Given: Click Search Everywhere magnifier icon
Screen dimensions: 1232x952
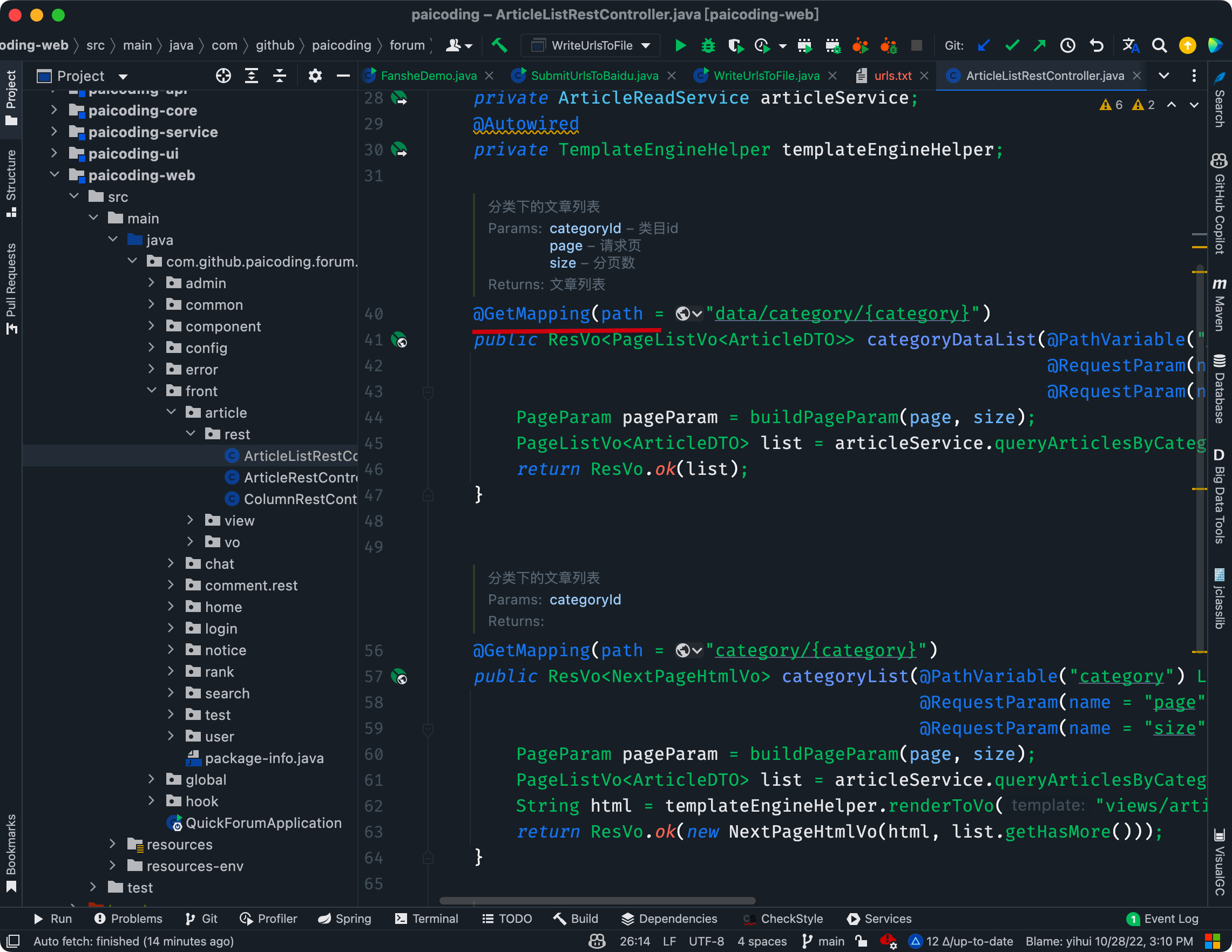Looking at the screenshot, I should click(1159, 46).
